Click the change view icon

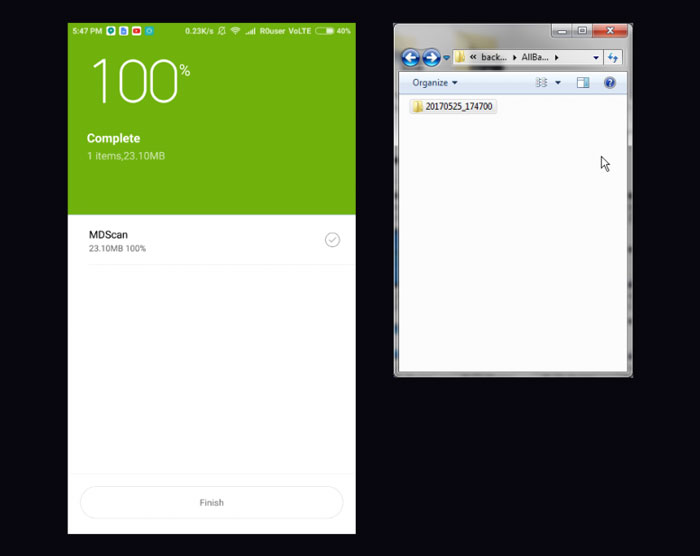[x=542, y=83]
